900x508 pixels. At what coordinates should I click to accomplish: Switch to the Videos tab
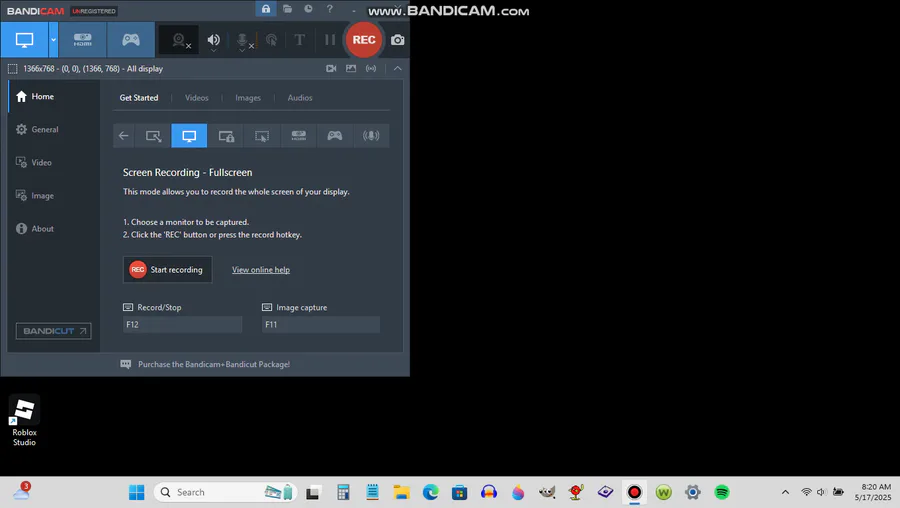pyautogui.click(x=196, y=98)
